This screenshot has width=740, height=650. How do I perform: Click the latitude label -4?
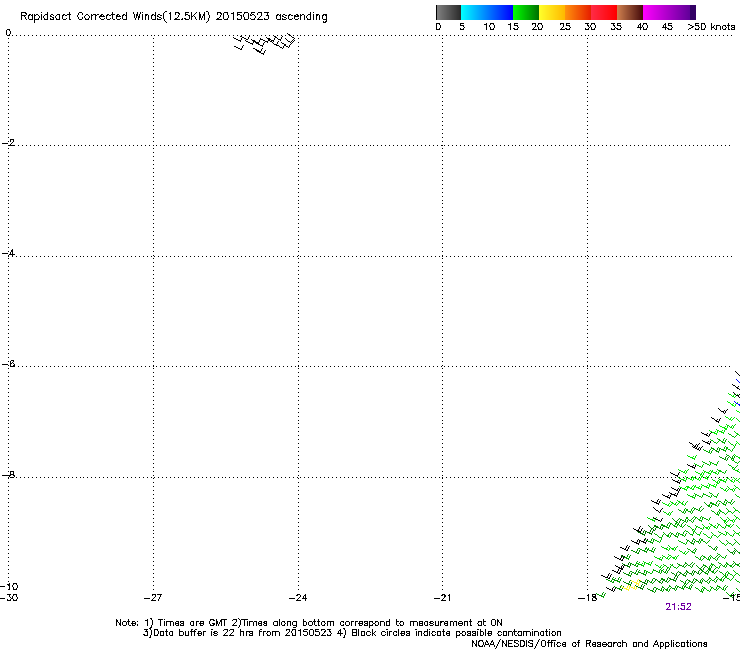[8, 253]
